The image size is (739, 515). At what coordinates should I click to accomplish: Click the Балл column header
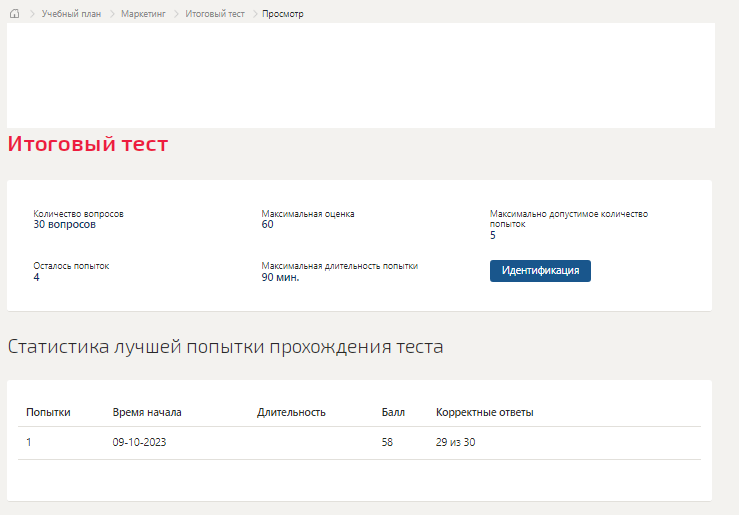coord(393,412)
